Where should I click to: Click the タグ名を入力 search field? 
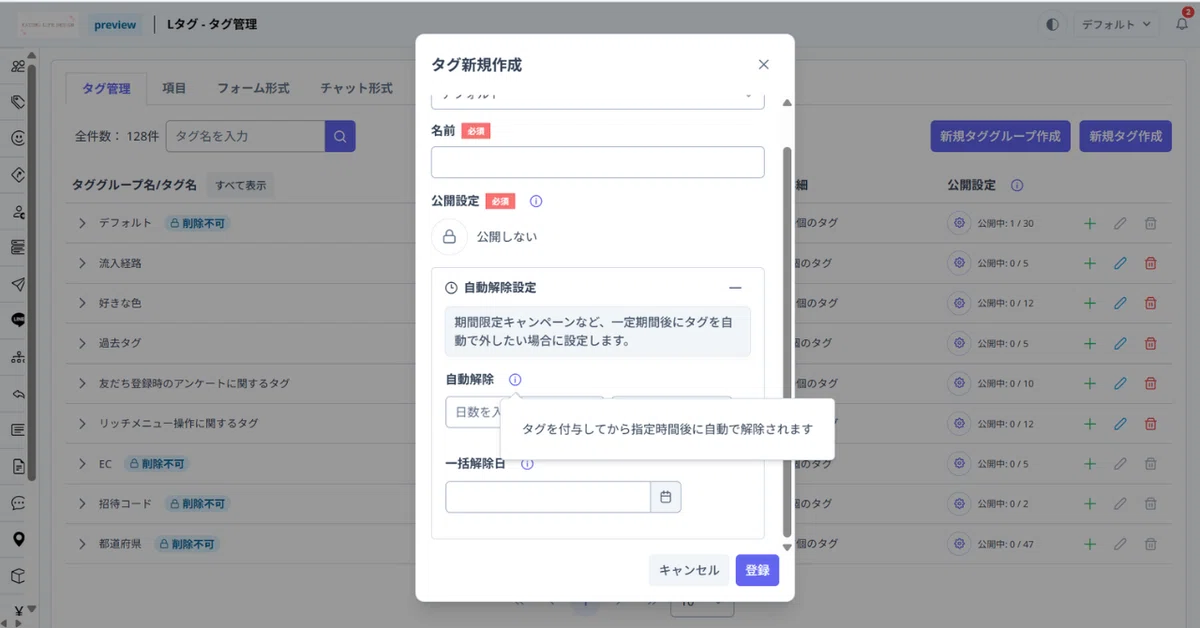245,136
